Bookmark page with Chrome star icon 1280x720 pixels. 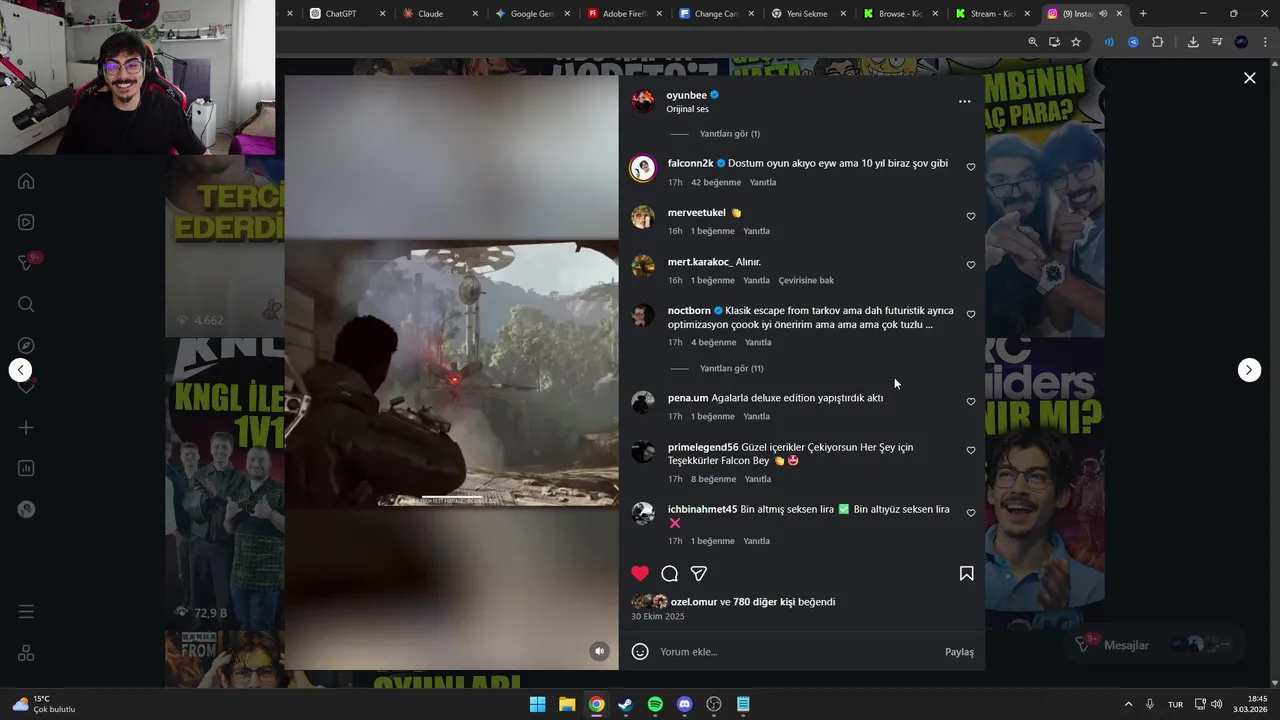click(x=1076, y=42)
